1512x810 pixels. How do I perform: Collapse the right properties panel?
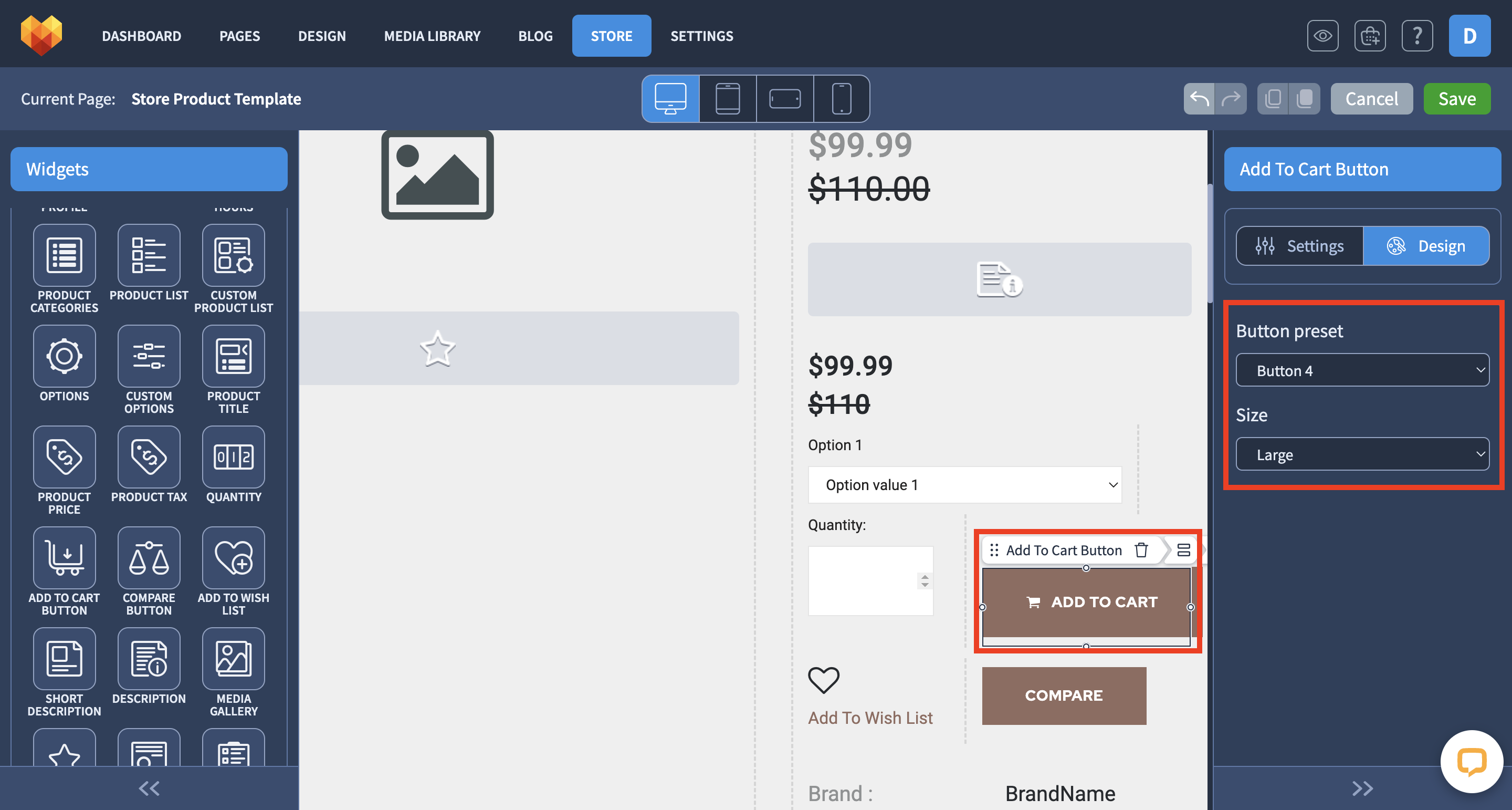(x=1362, y=788)
